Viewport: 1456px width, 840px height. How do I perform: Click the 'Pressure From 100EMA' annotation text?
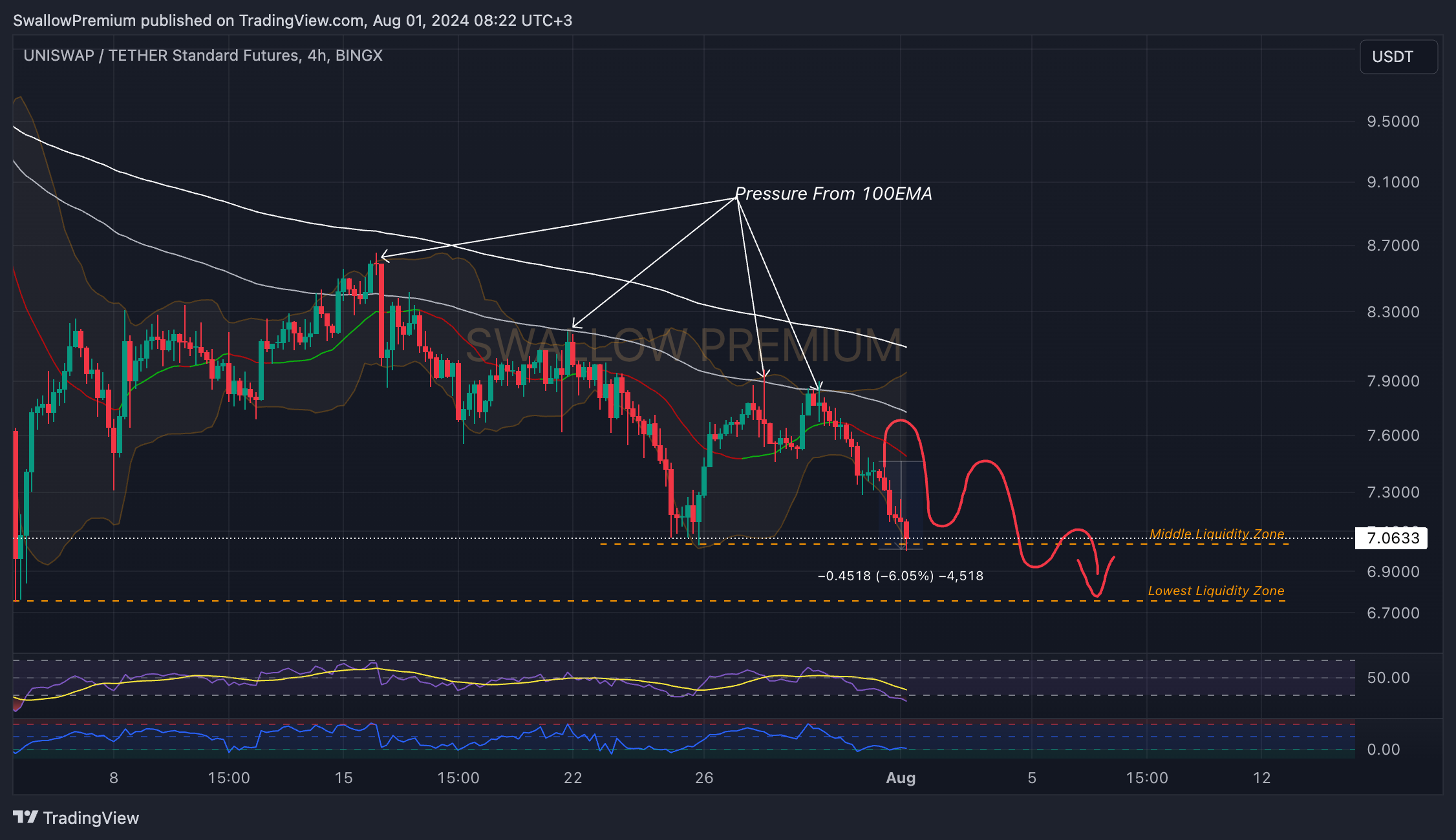(x=833, y=194)
